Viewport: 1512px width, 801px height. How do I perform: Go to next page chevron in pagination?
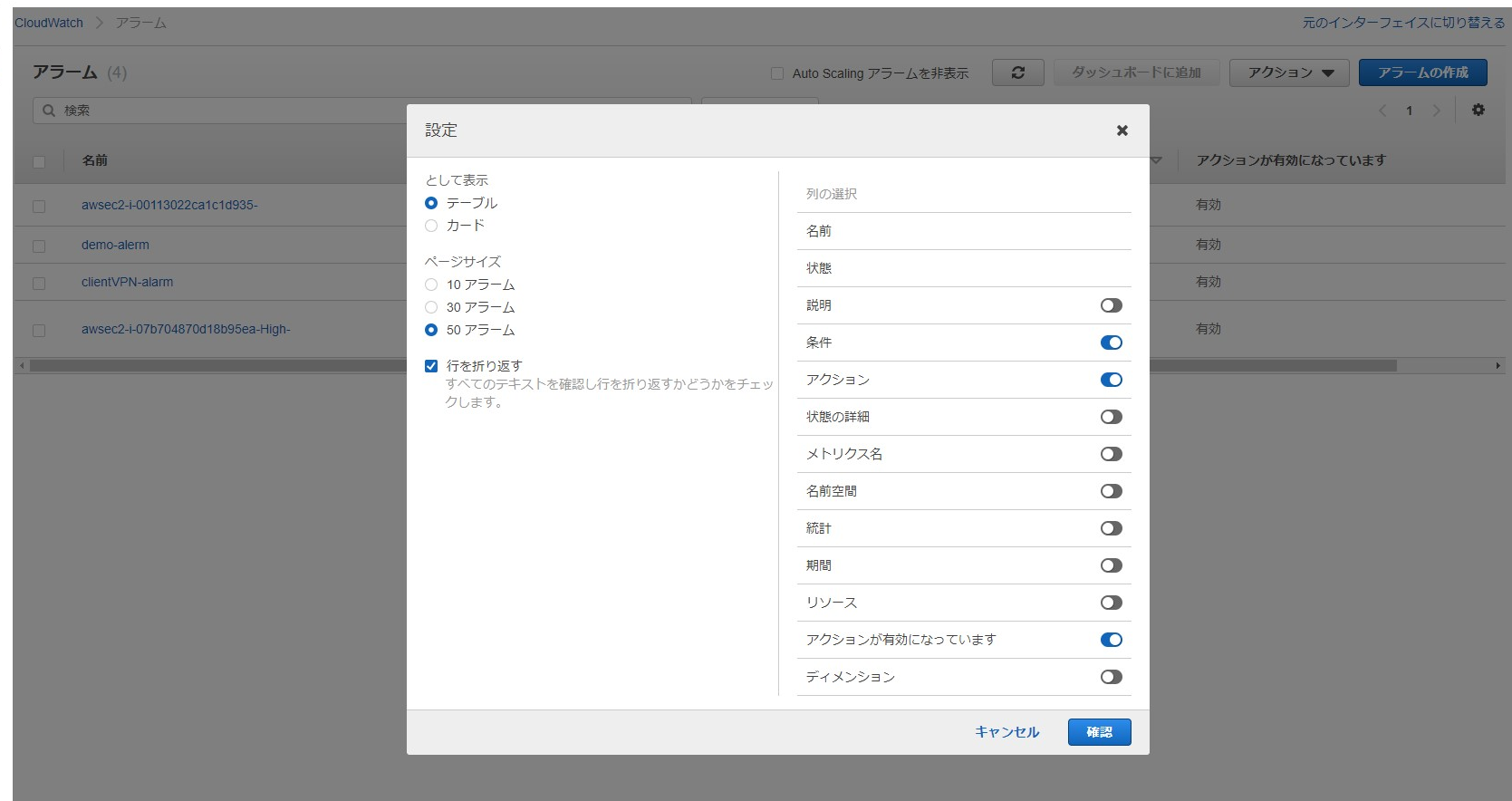coord(1436,111)
